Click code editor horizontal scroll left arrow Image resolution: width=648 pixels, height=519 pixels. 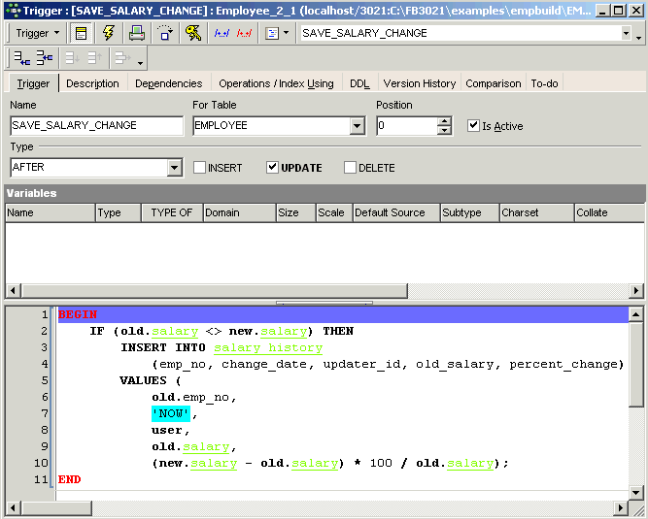pos(13,508)
